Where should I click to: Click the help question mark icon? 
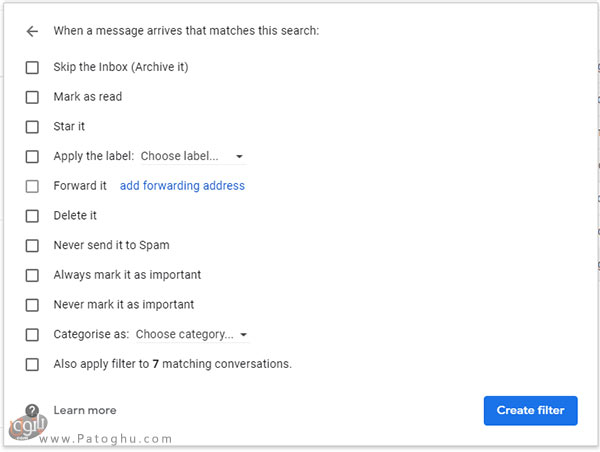(x=32, y=411)
